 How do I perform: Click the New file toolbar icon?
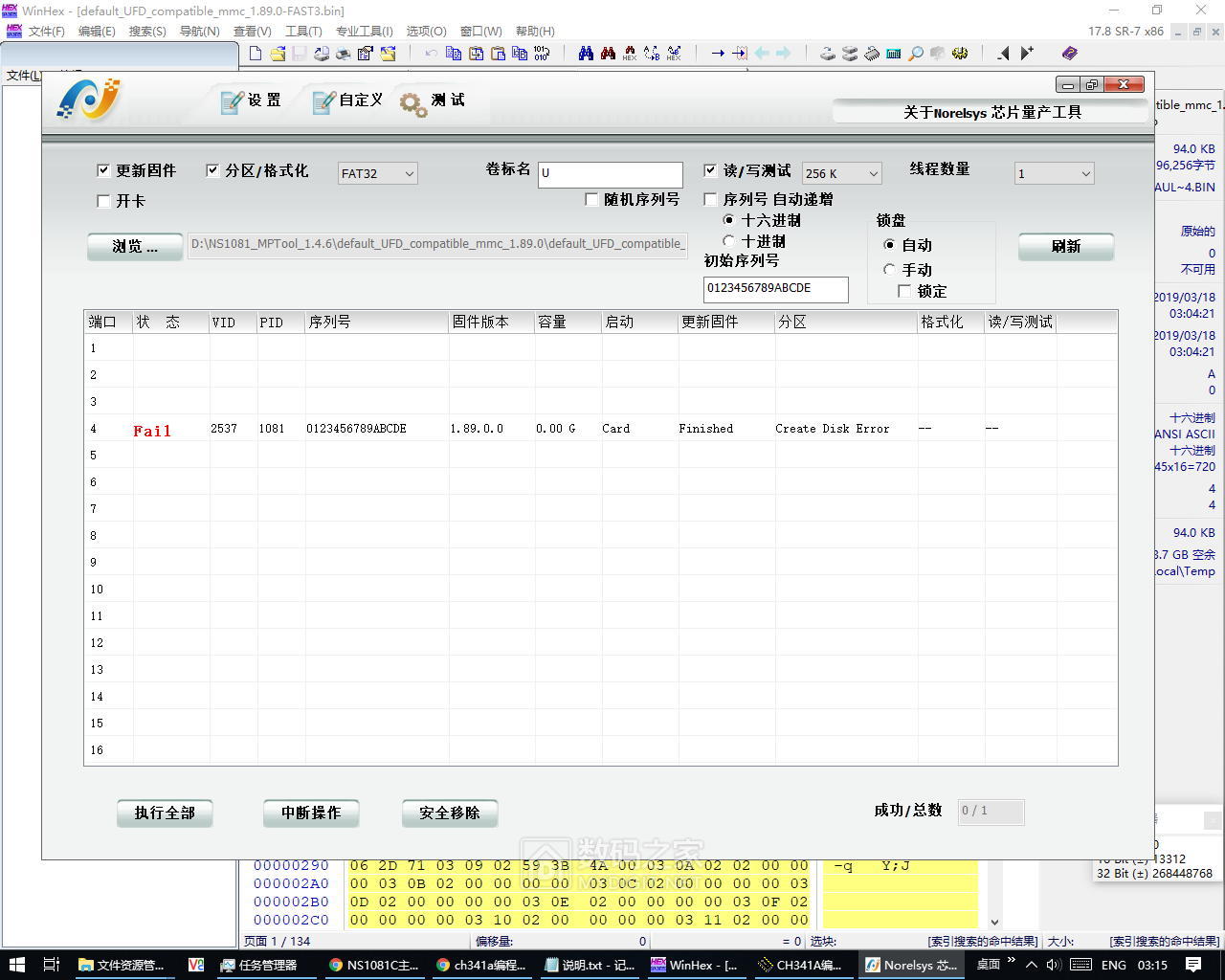[x=256, y=54]
